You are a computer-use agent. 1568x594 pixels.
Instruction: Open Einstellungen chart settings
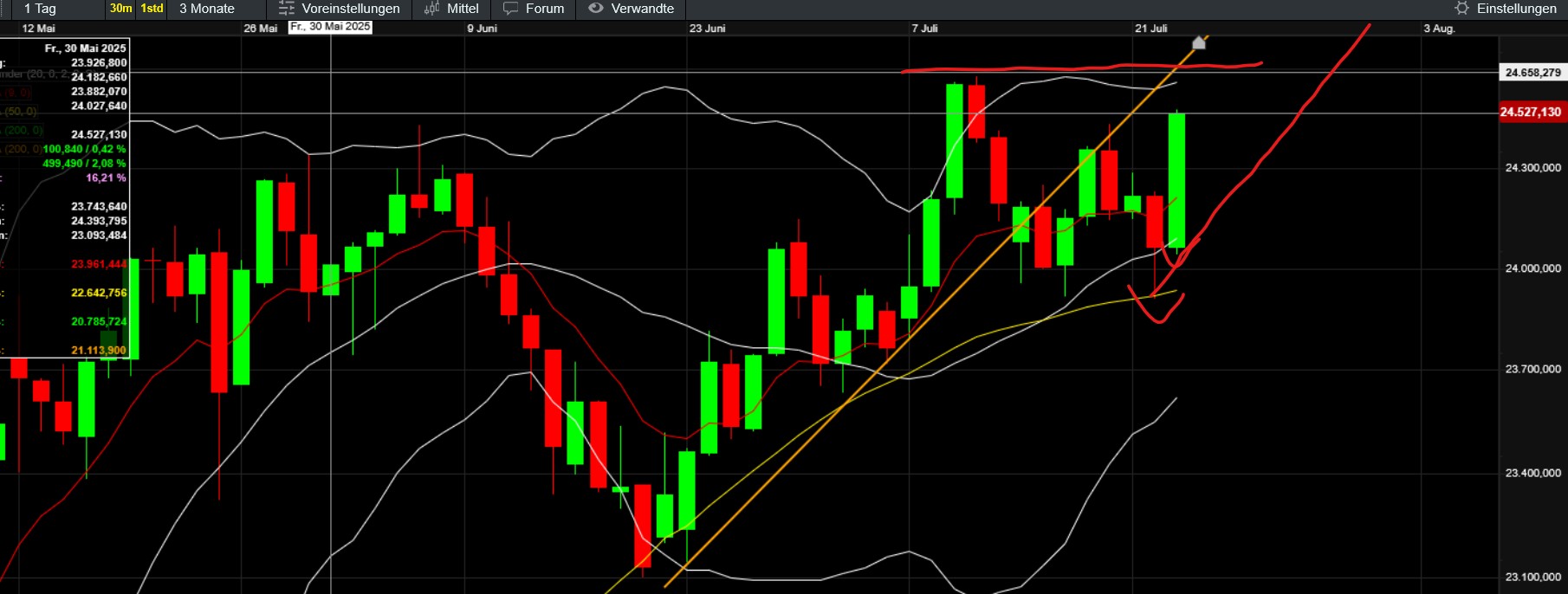(x=1505, y=9)
